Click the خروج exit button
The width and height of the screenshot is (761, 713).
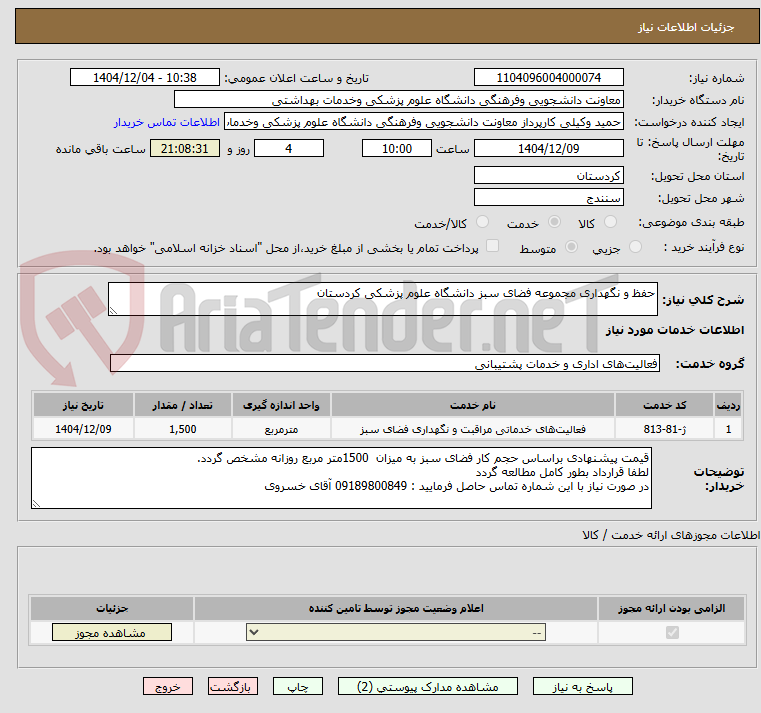click(168, 686)
